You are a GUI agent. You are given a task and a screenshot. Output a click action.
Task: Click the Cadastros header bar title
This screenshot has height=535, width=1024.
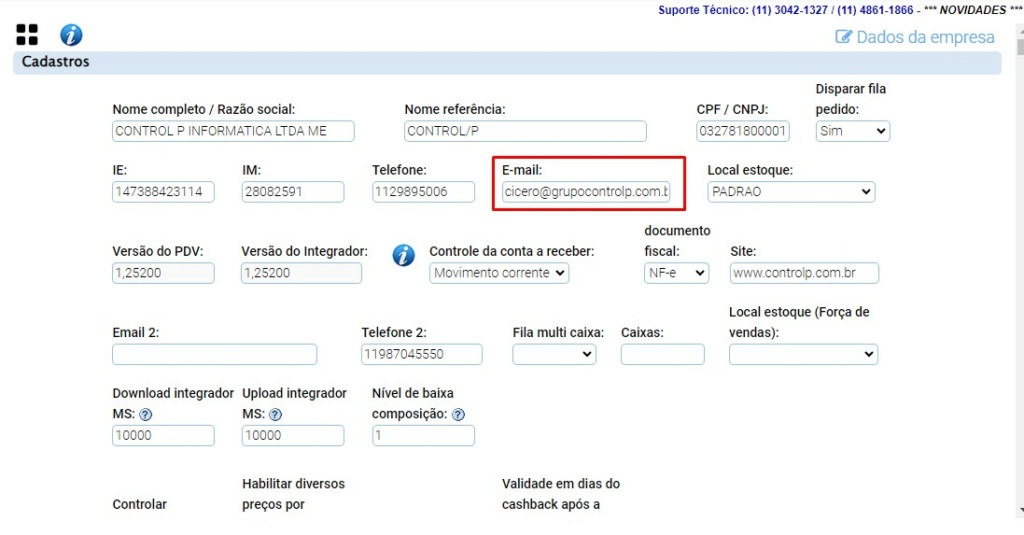[x=56, y=61]
